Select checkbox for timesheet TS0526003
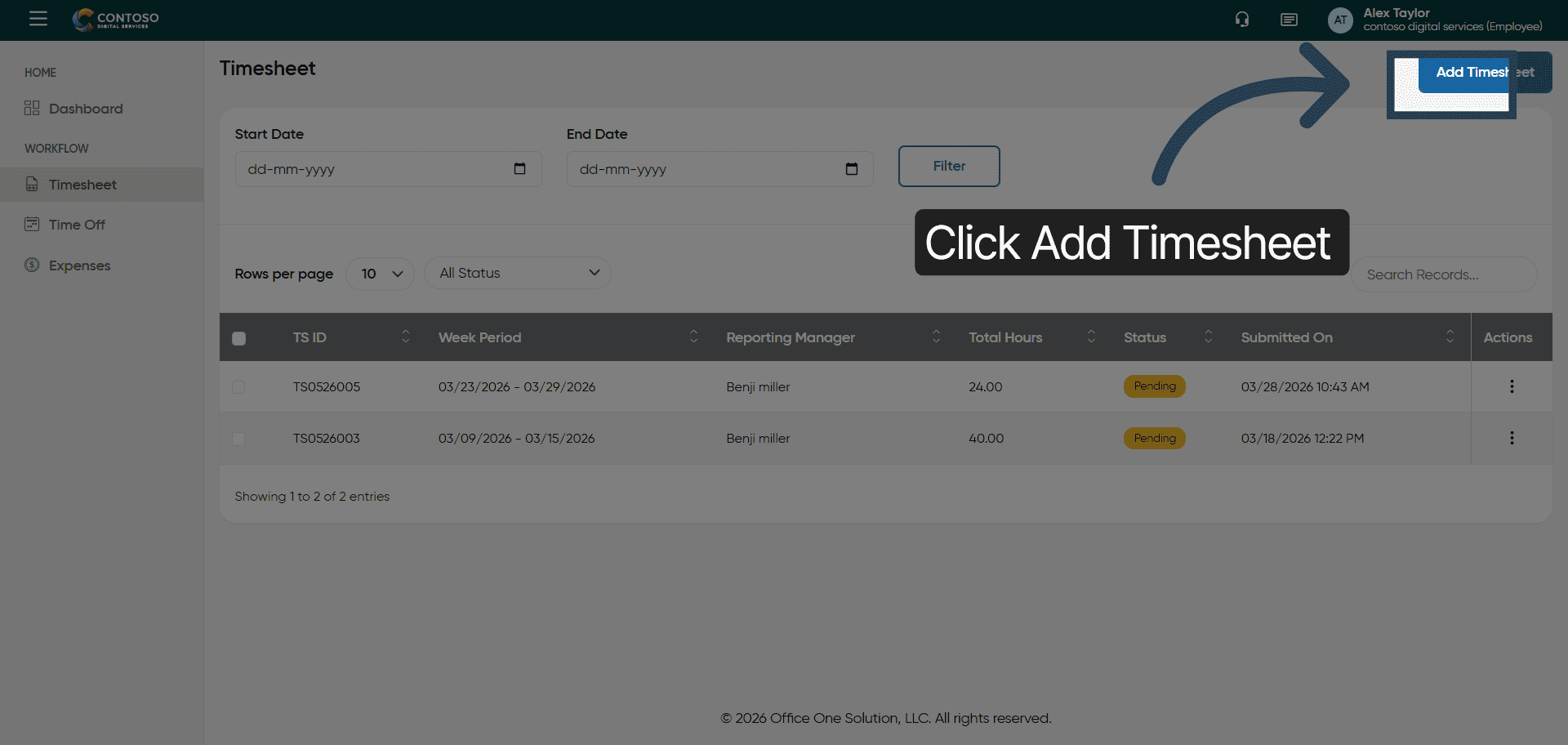 click(x=238, y=439)
